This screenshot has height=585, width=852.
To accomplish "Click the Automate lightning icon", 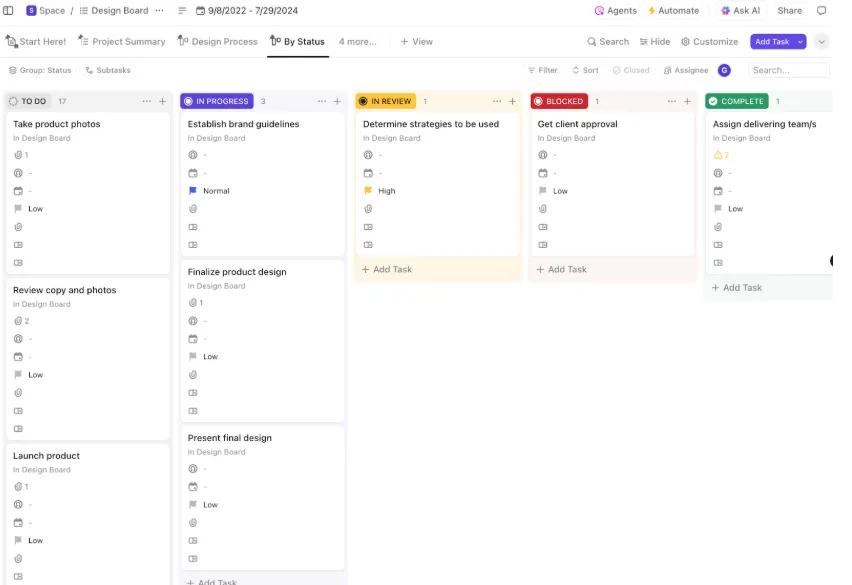I will pos(651,11).
